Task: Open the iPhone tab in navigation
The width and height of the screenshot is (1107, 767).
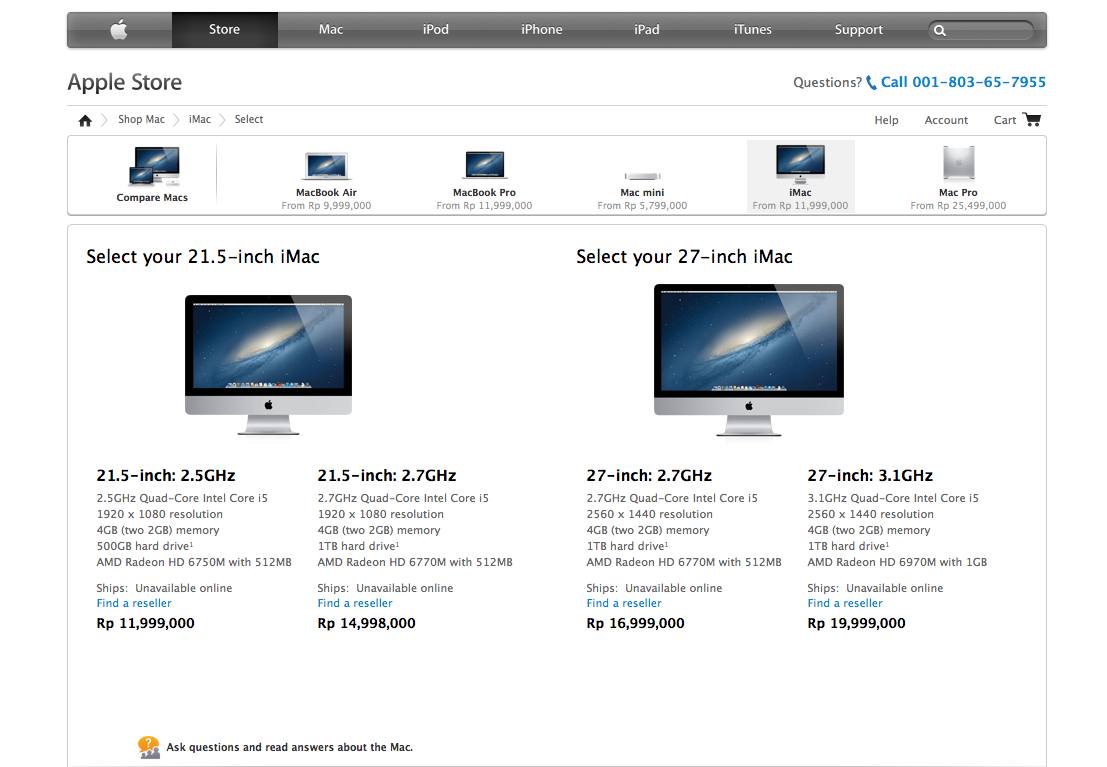Action: pyautogui.click(x=541, y=30)
